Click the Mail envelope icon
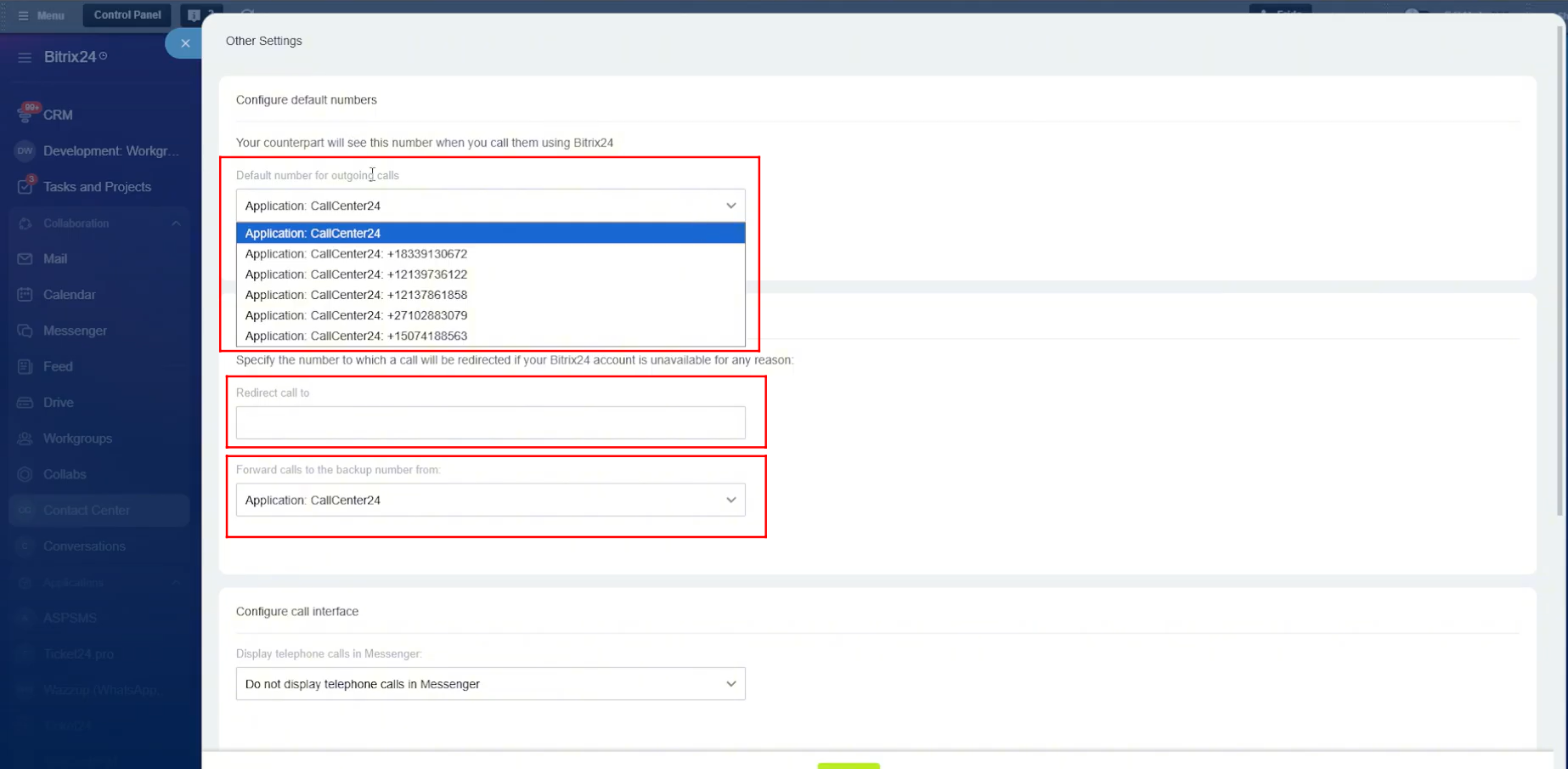The width and height of the screenshot is (1568, 769). pyautogui.click(x=25, y=259)
